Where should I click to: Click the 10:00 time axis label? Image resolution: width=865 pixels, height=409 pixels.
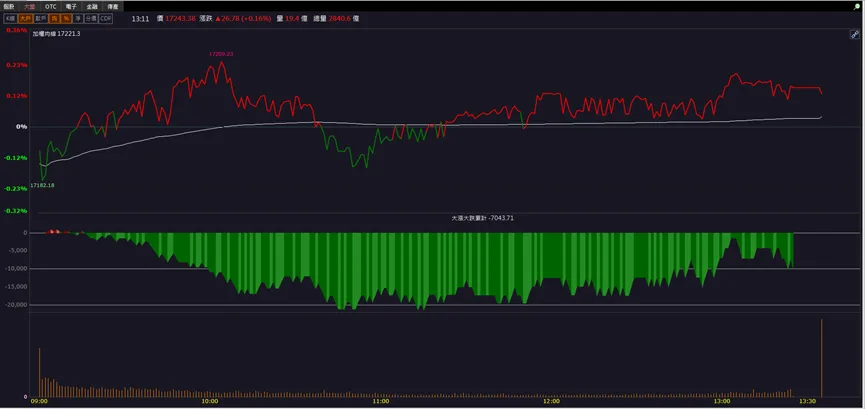[210, 402]
